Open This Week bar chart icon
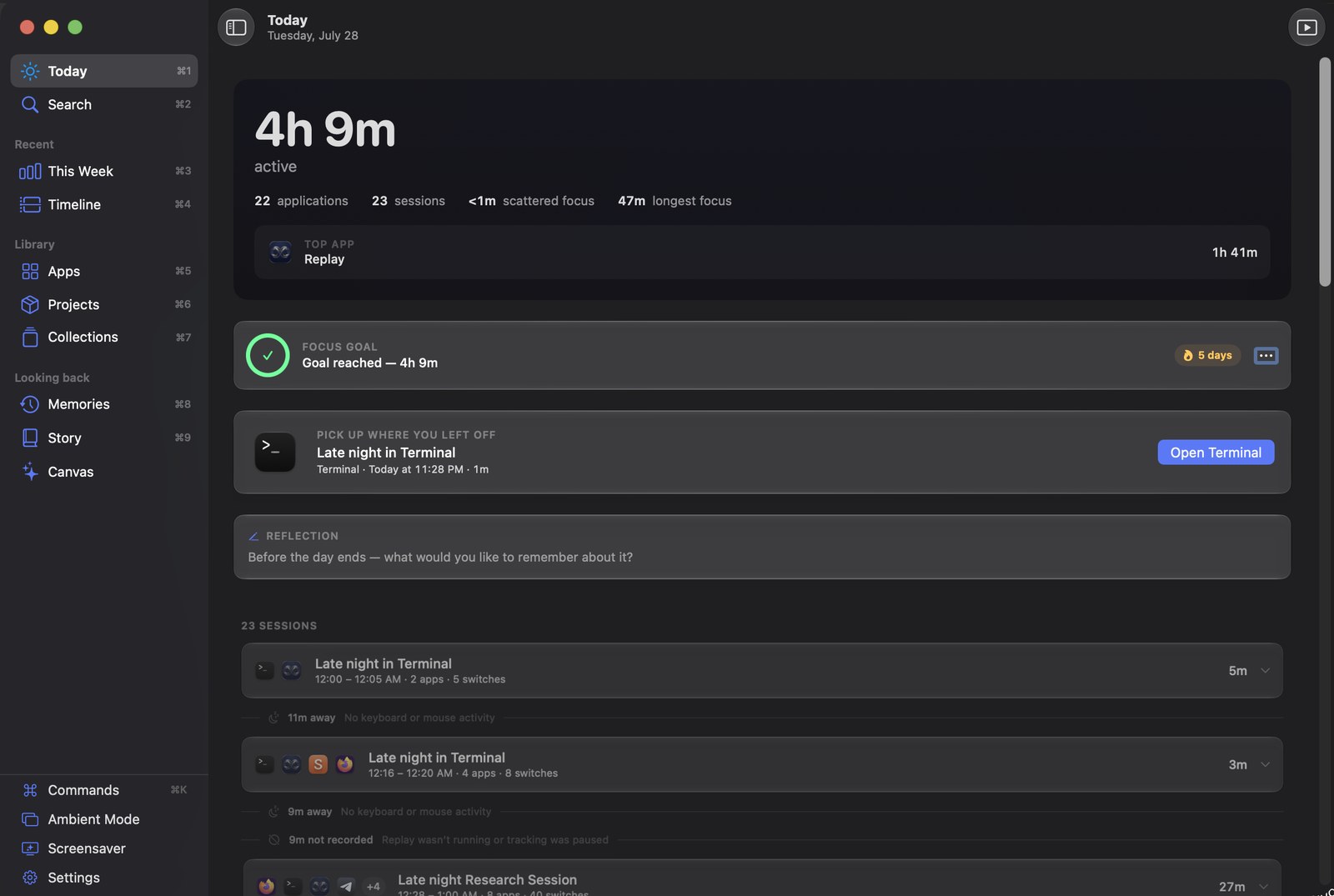Viewport: 1334px width, 896px height. (30, 171)
